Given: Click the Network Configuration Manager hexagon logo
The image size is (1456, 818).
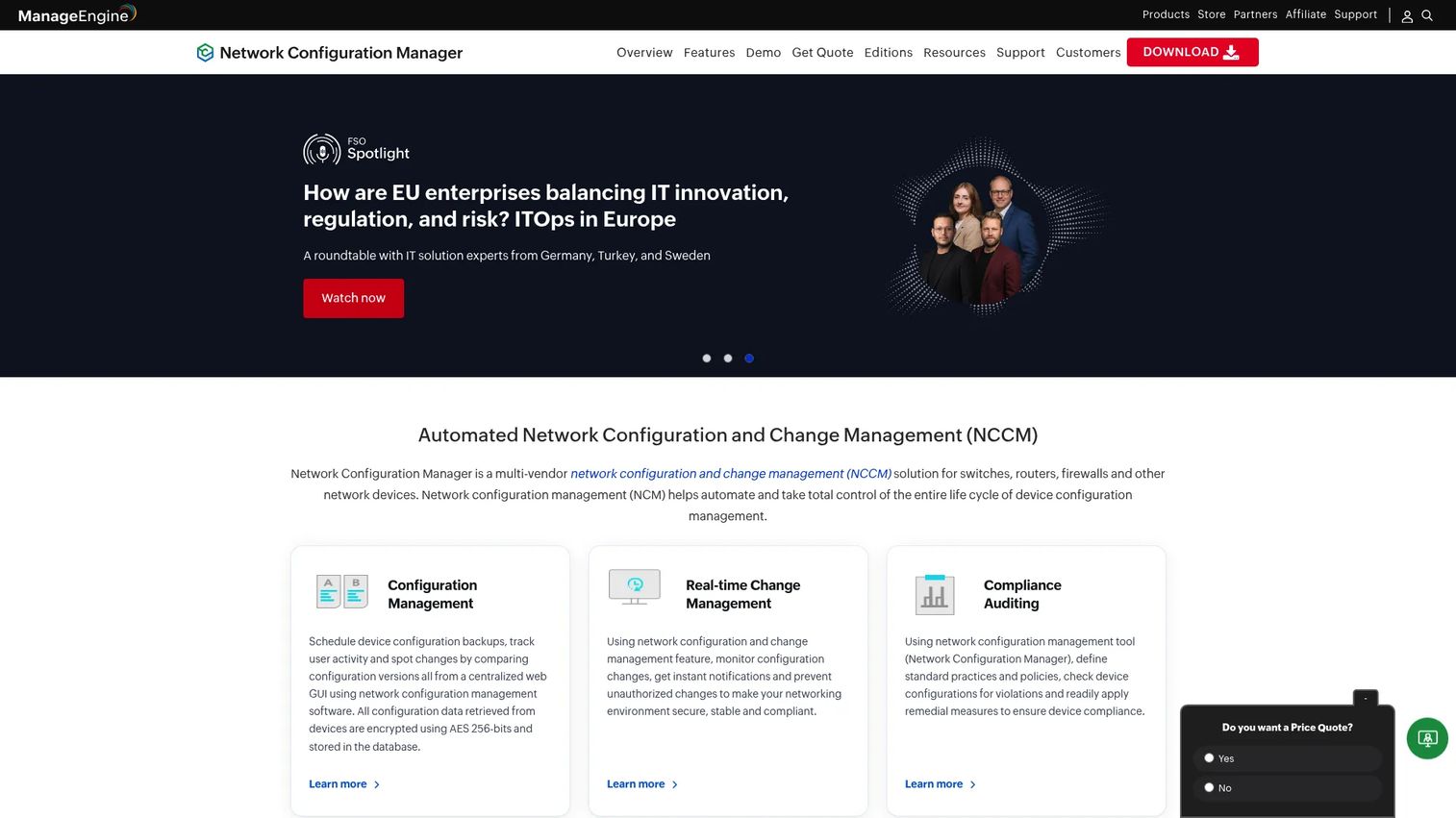Looking at the screenshot, I should (205, 53).
